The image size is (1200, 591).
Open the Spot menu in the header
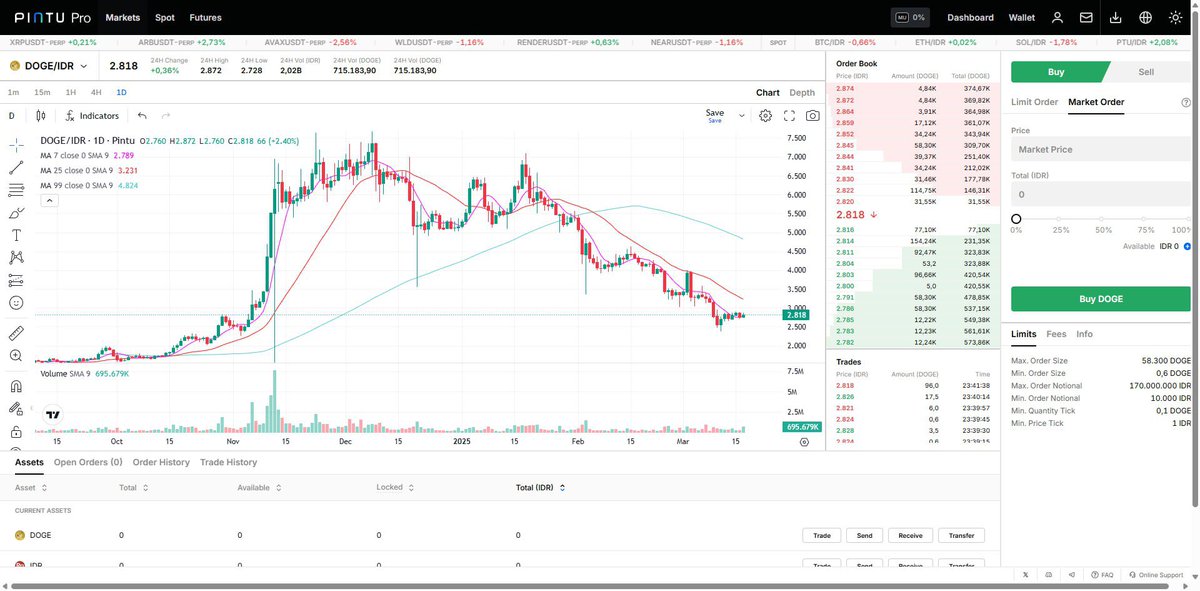pyautogui.click(x=165, y=17)
